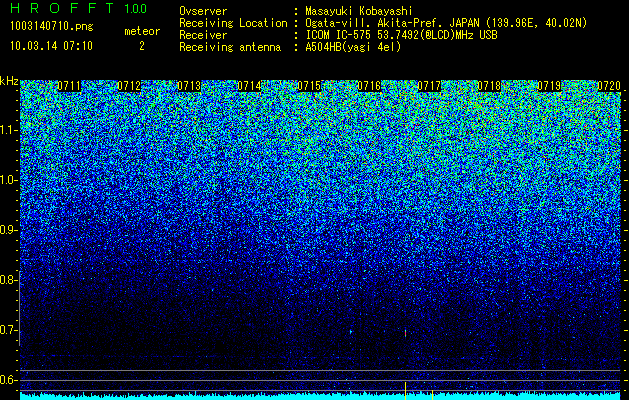629x400 pixels.
Task: Click the 0.6 kHz axis label
Action: coord(8,380)
